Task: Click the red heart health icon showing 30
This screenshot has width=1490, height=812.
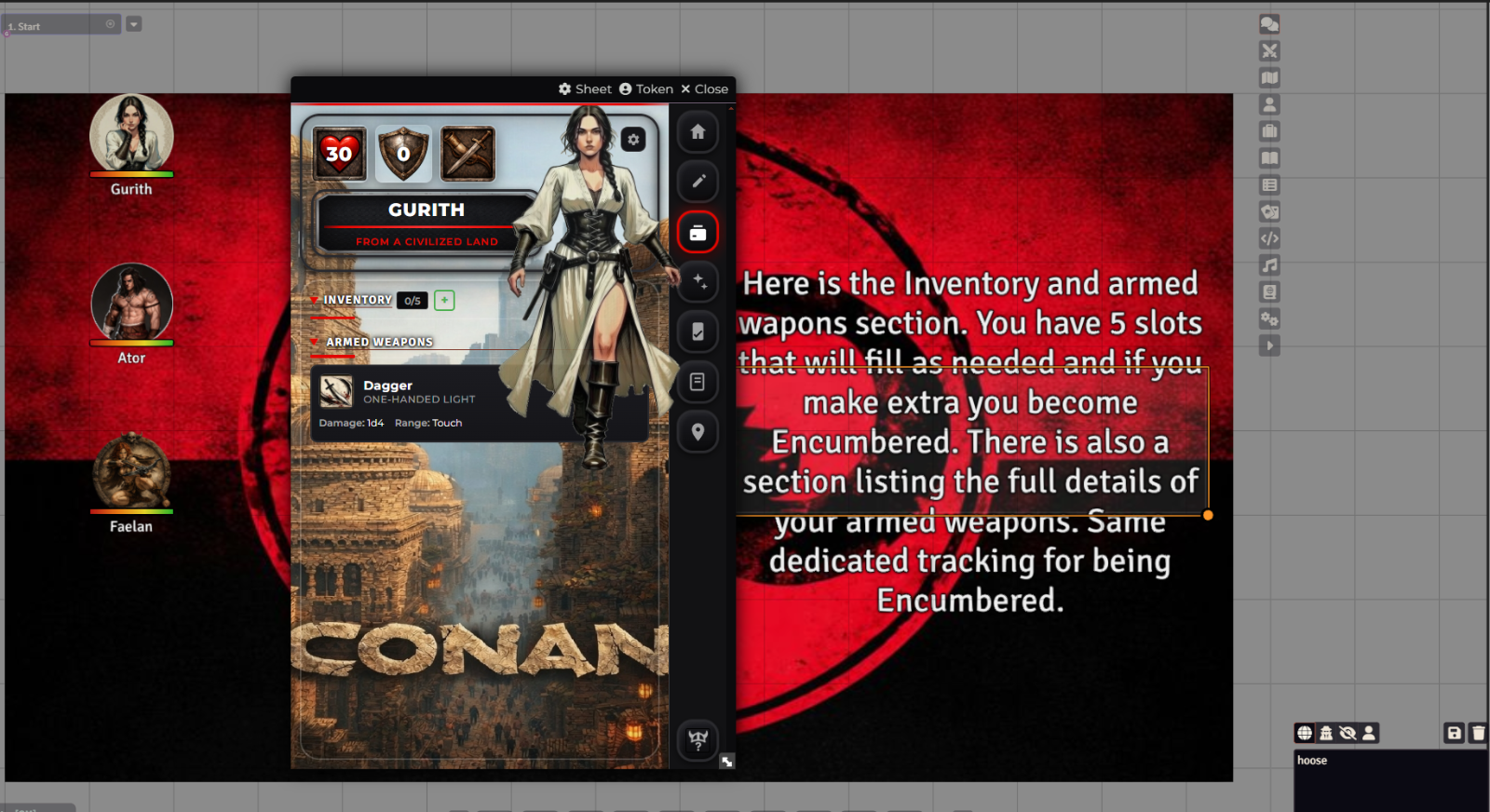Action: 340,154
